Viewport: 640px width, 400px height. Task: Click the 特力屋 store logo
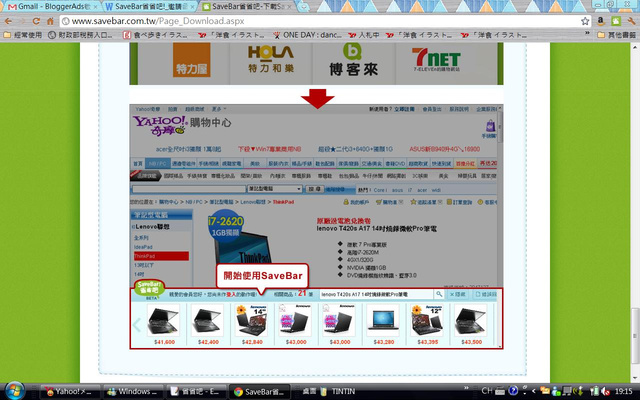[191, 60]
